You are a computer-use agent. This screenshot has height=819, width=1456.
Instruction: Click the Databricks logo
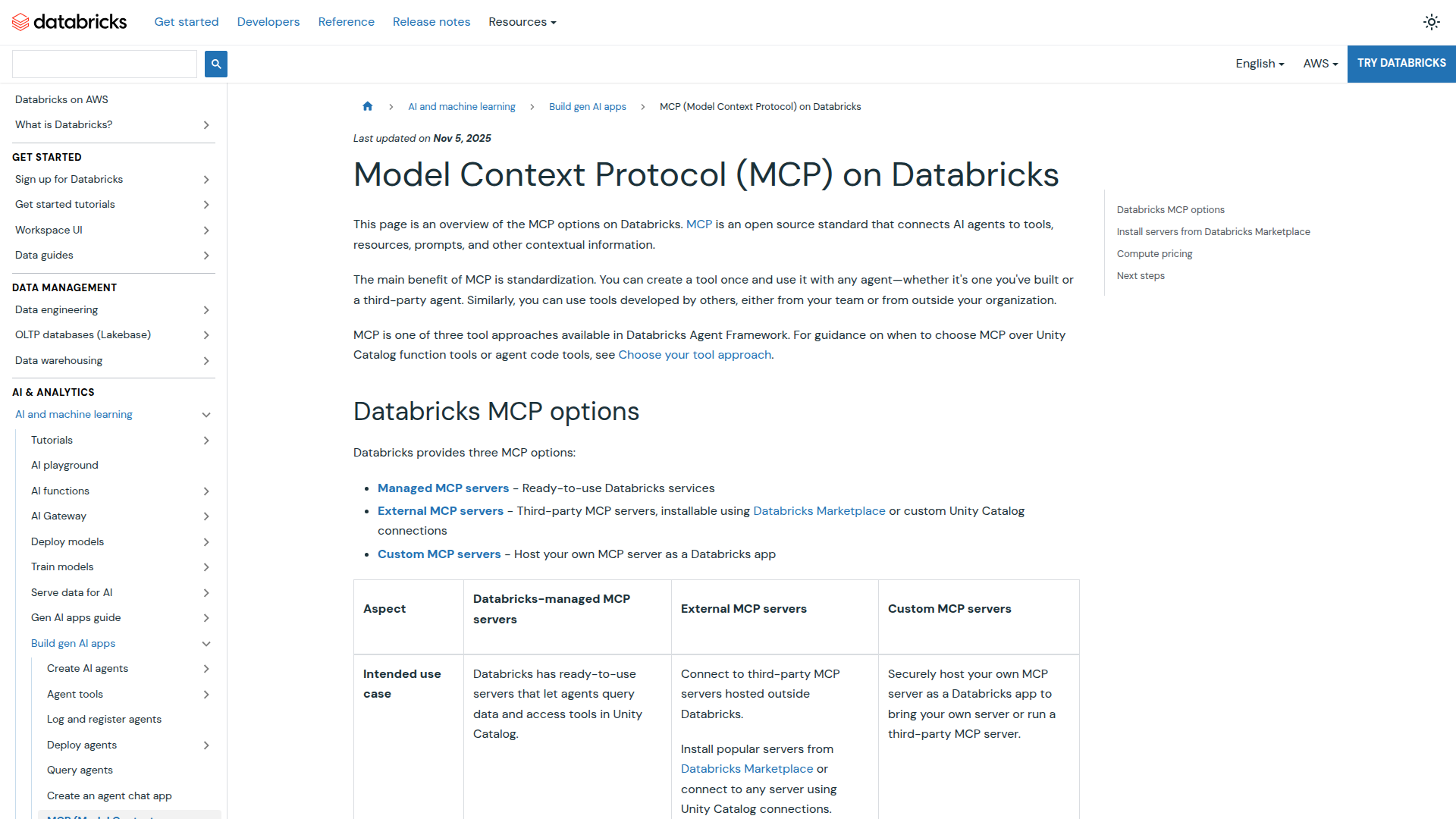(x=69, y=21)
